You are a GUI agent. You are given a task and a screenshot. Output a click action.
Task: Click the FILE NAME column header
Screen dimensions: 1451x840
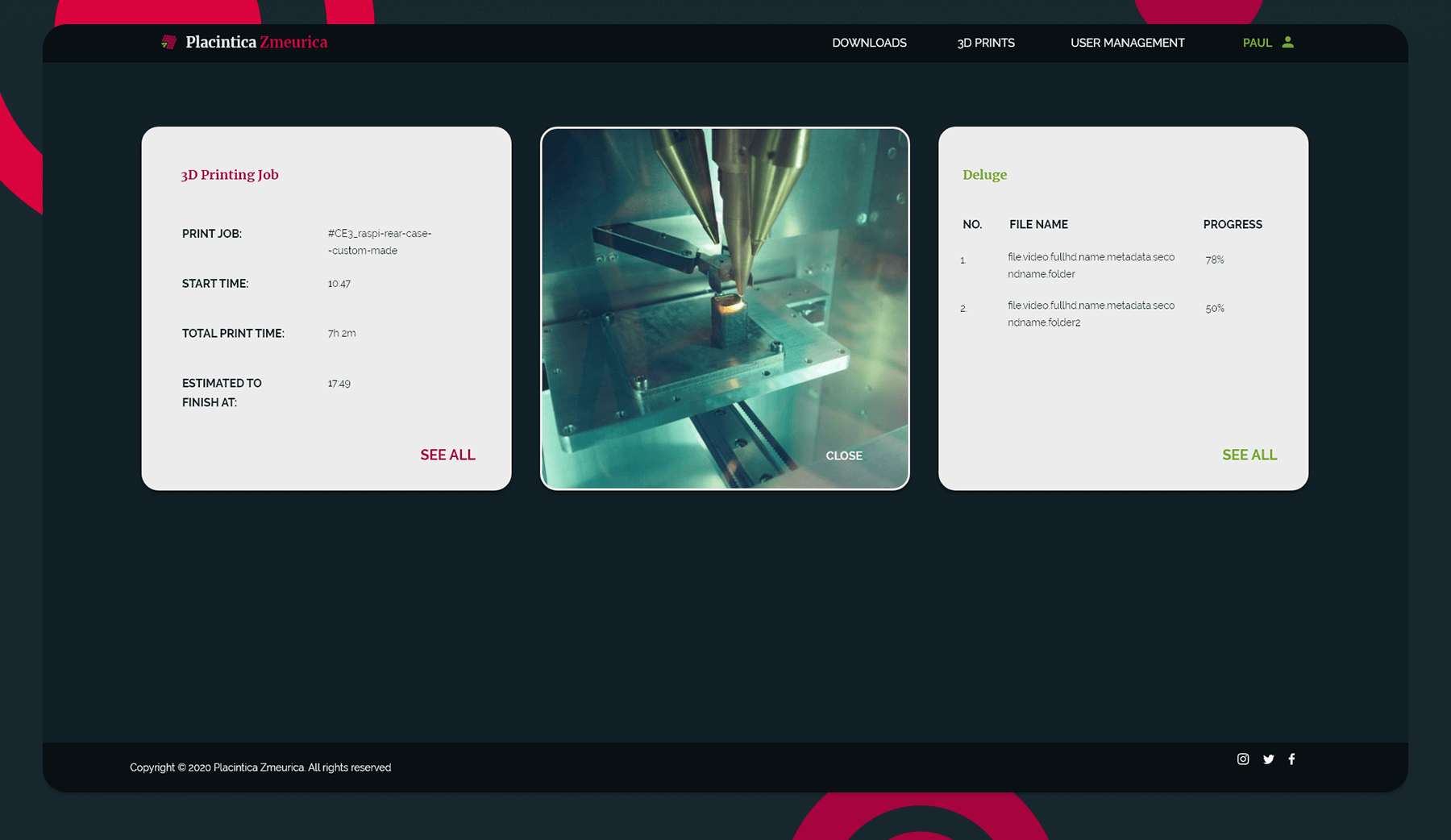tap(1038, 224)
